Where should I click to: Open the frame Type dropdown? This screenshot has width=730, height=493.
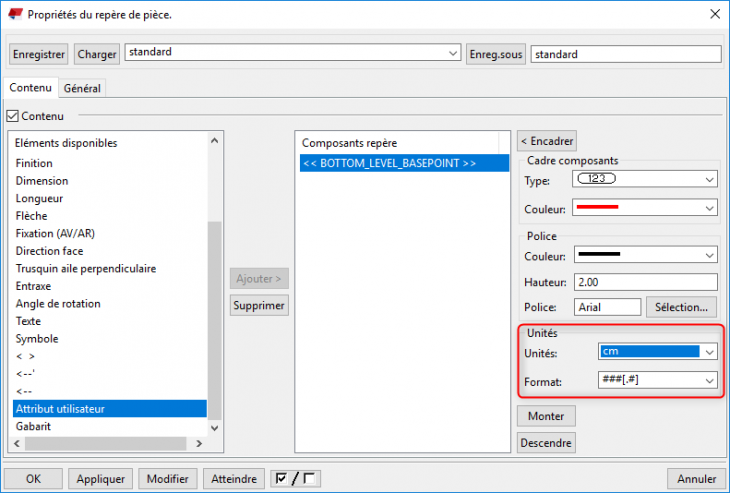646,179
